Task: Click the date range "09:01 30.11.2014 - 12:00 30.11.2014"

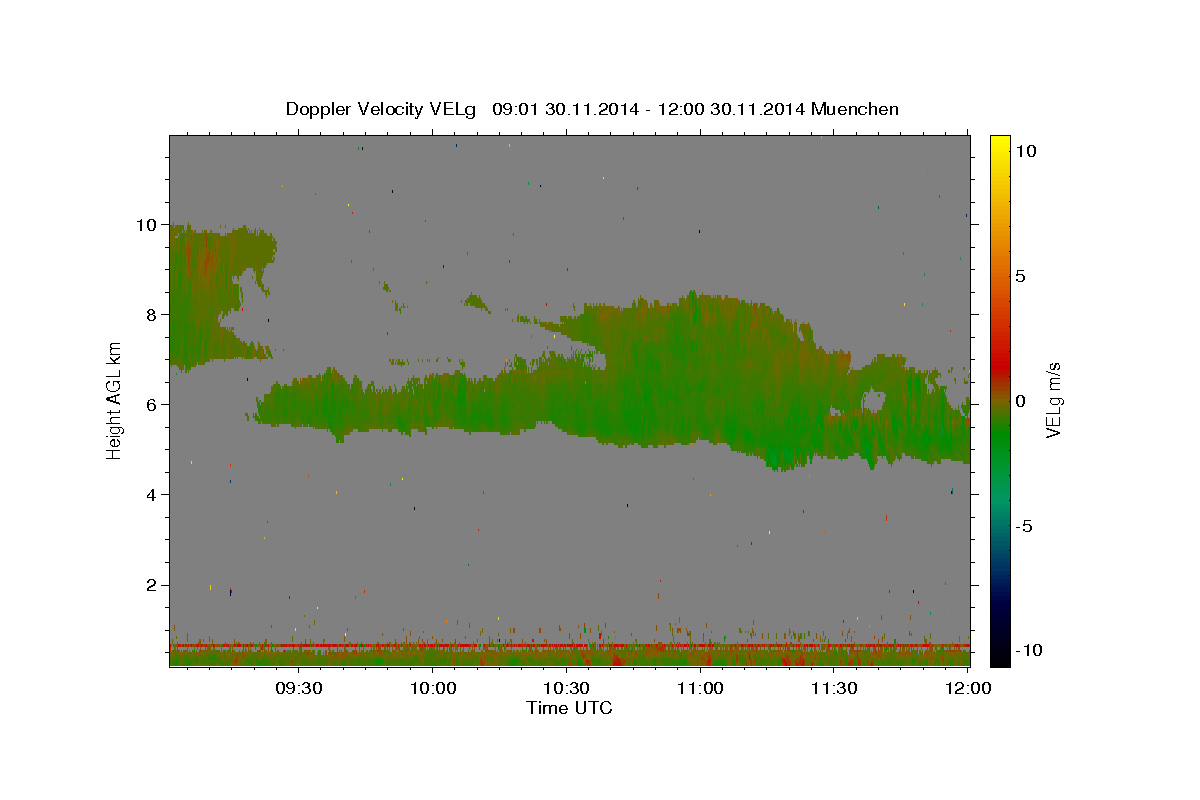Action: coord(649,109)
